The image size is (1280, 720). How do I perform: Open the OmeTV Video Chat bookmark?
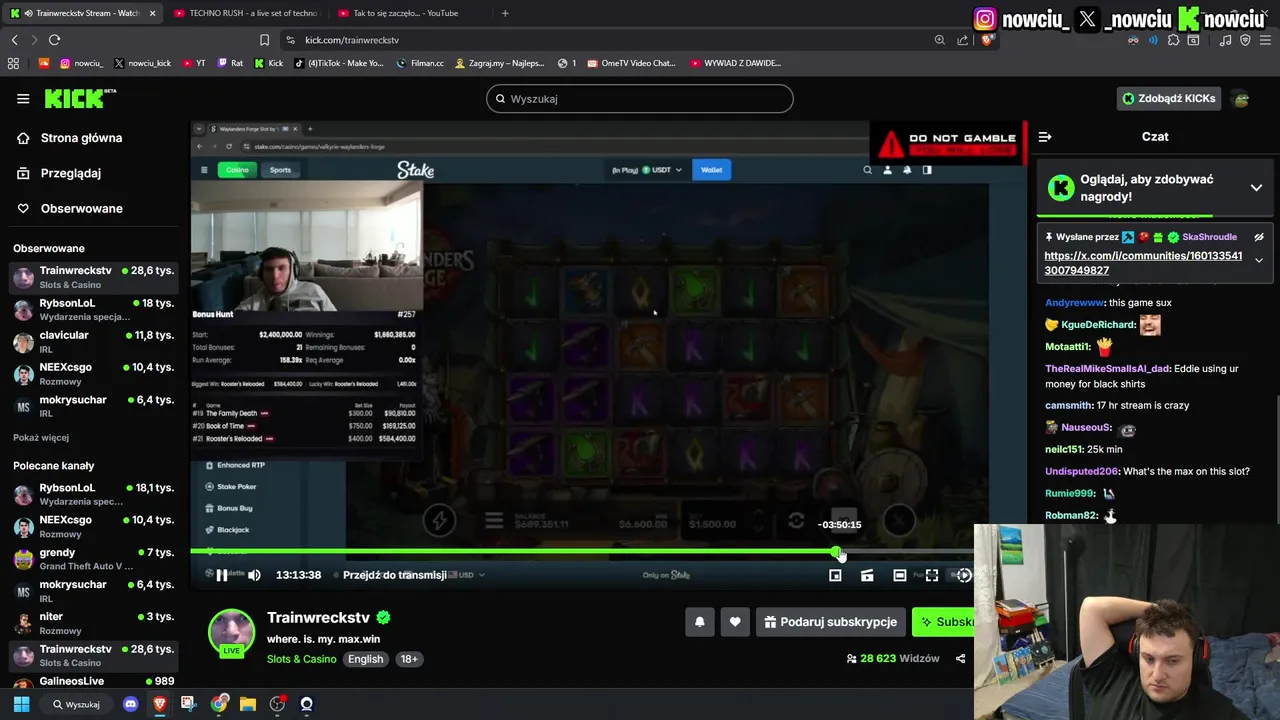(632, 63)
